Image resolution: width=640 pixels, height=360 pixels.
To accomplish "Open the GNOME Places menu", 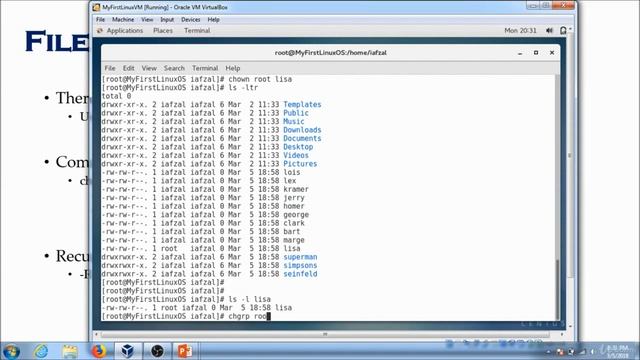I will [x=163, y=31].
